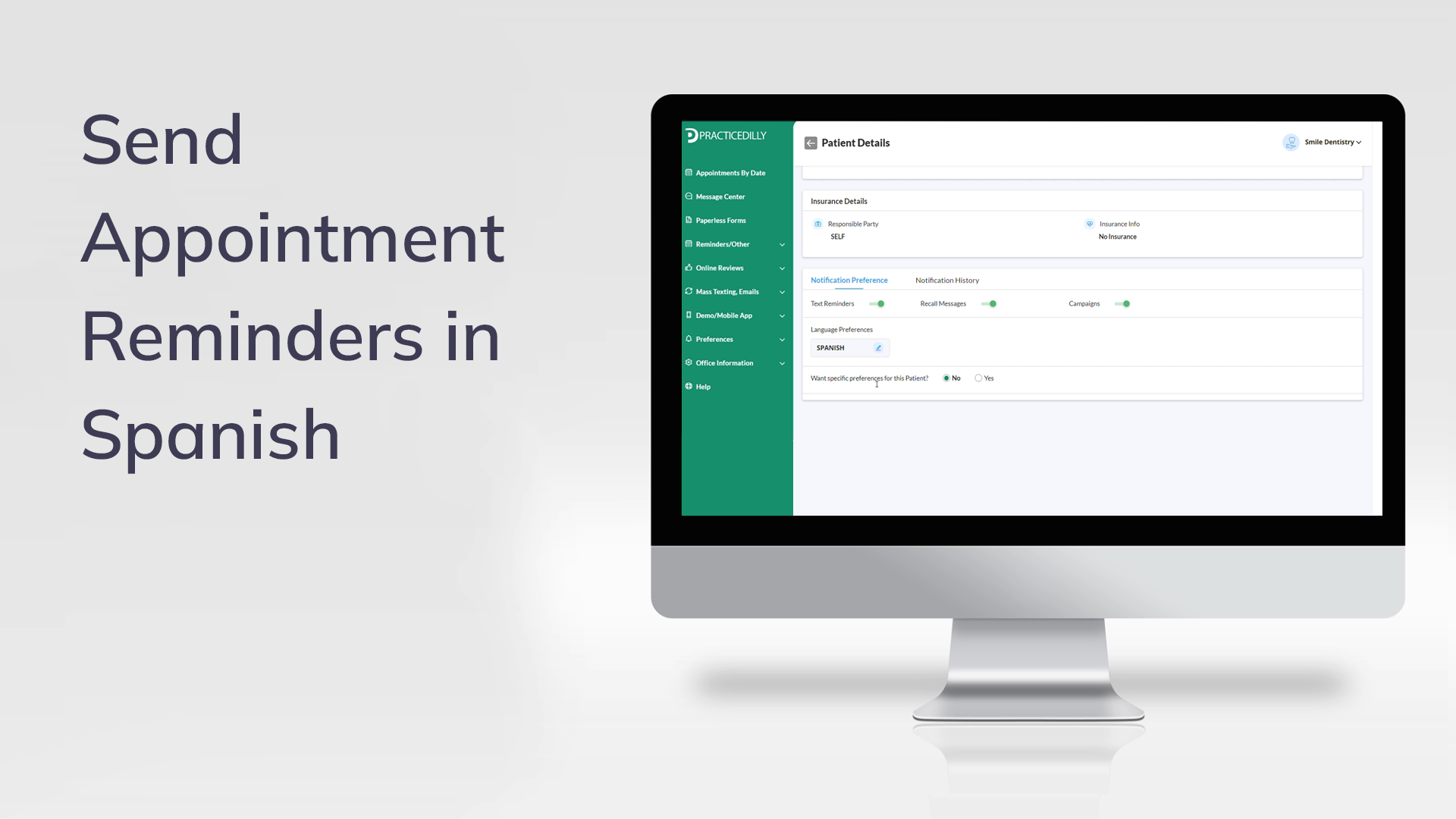Click the Message Center sidebar icon
1456x819 pixels.
click(689, 196)
